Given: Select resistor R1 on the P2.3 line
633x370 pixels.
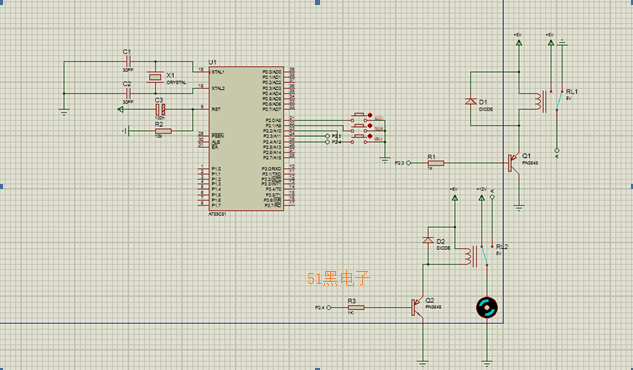Looking at the screenshot, I should coord(436,163).
